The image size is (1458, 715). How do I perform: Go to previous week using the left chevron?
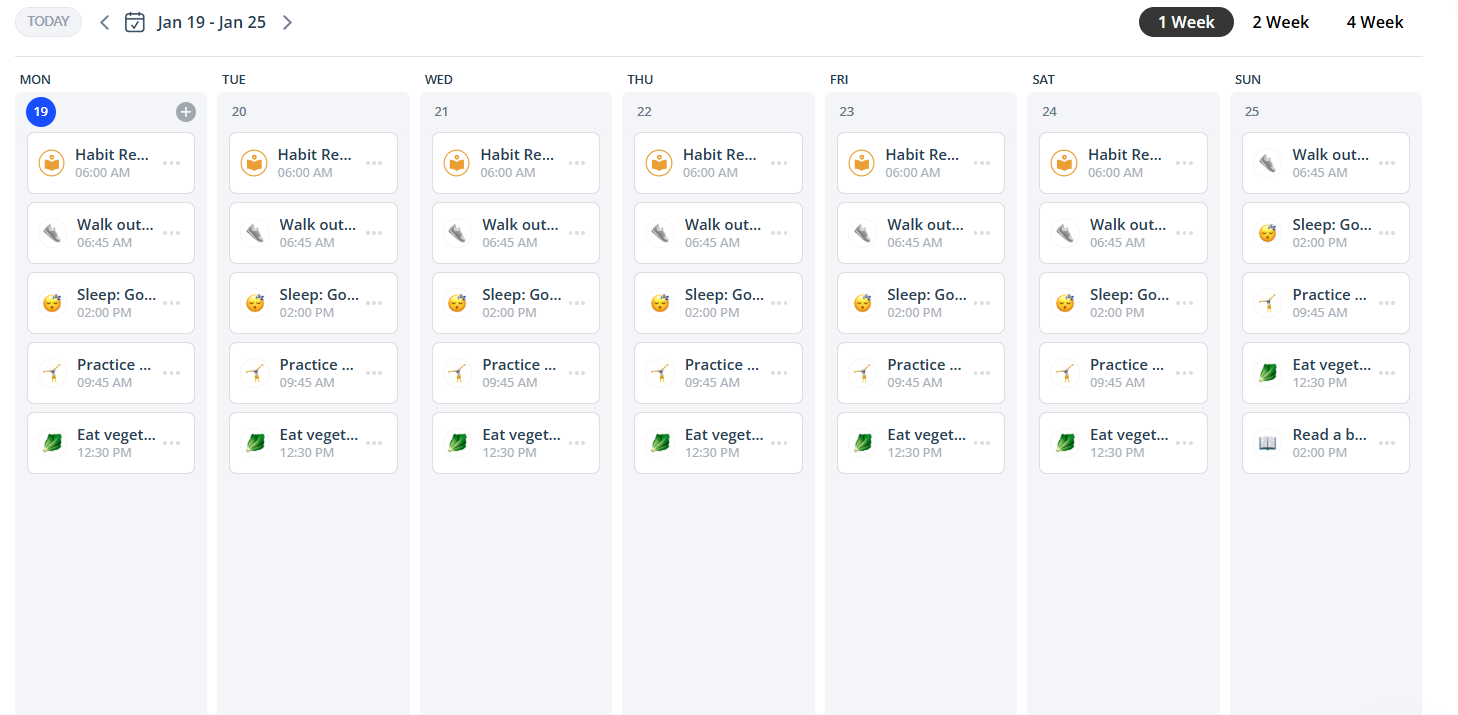(x=104, y=21)
